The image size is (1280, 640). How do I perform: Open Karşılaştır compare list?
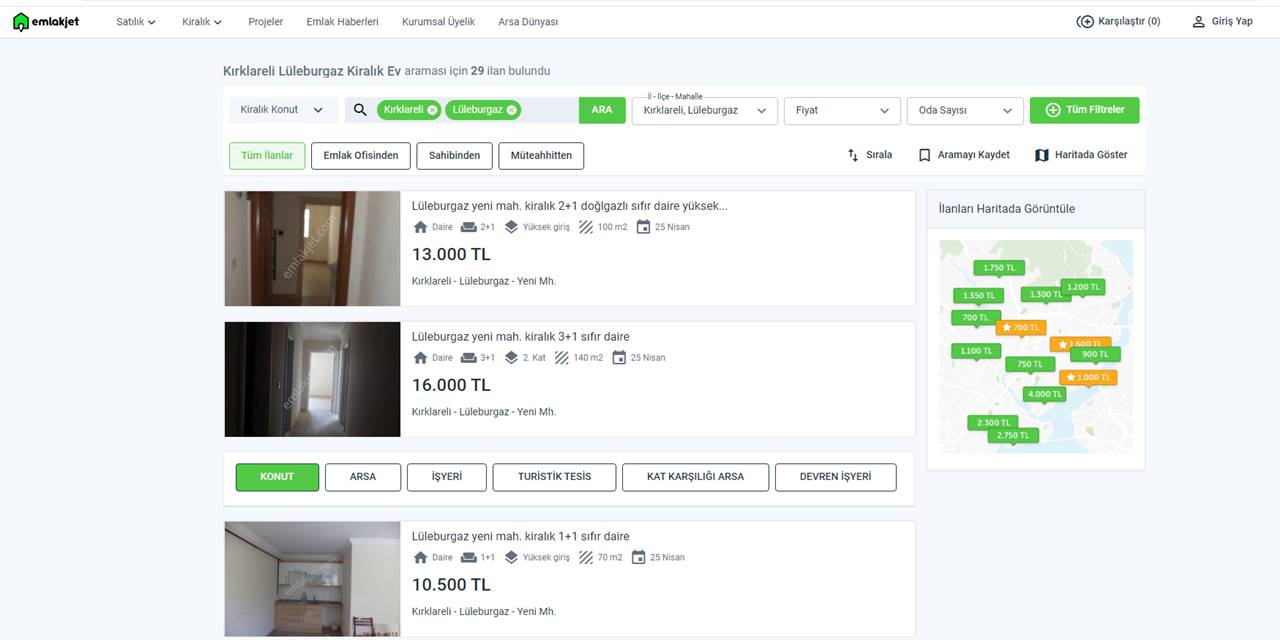pos(1118,21)
